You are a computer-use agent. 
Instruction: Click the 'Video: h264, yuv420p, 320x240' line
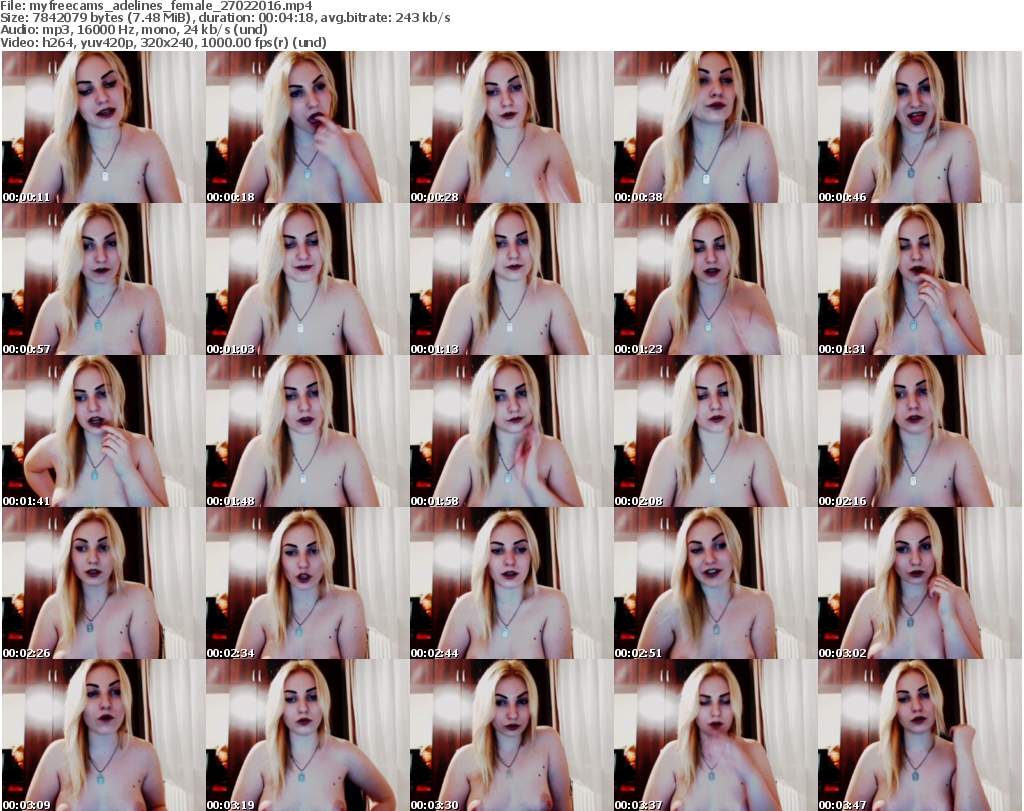click(x=163, y=42)
